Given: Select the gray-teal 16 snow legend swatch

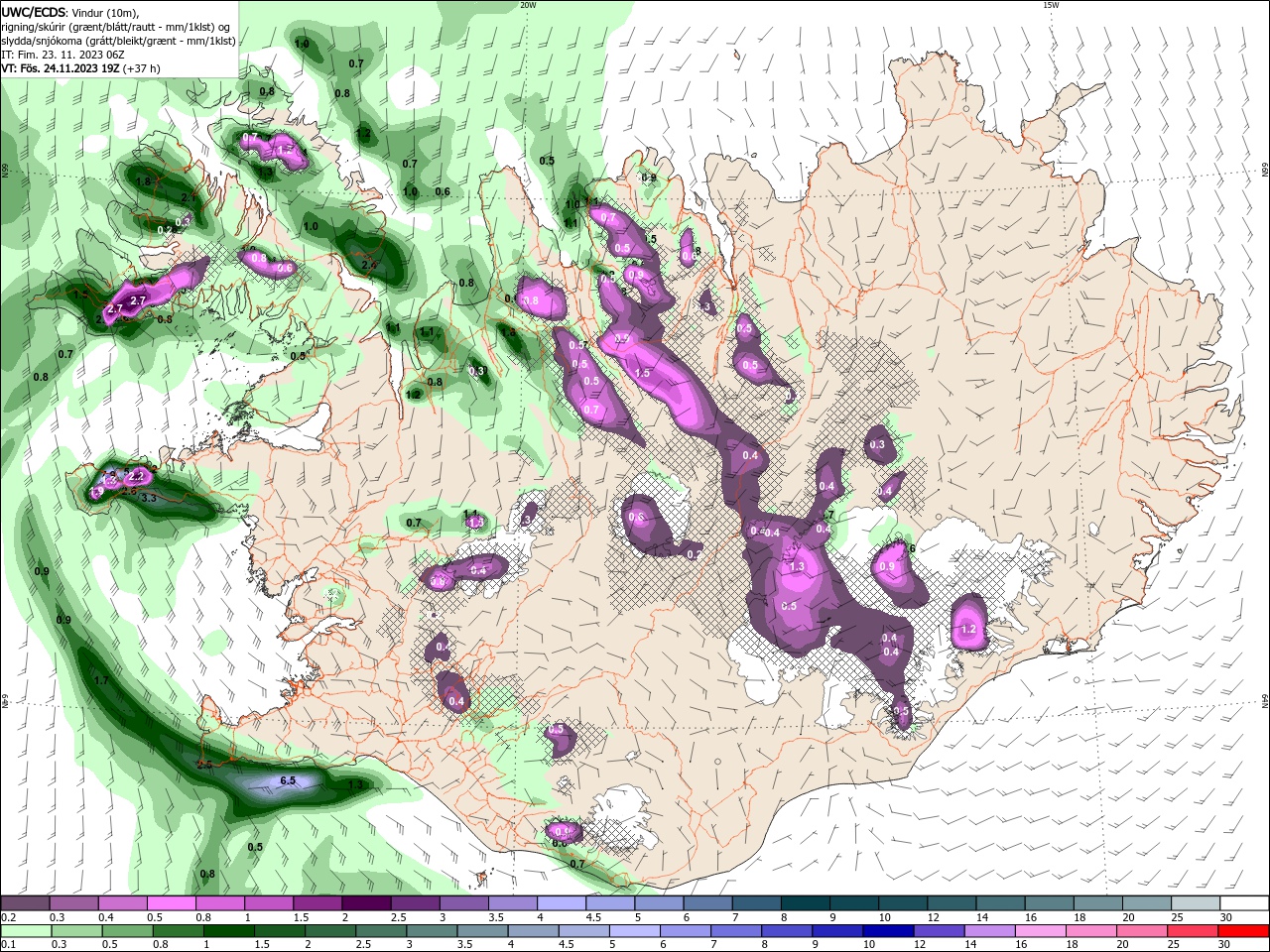Looking at the screenshot, I should point(1049,903).
